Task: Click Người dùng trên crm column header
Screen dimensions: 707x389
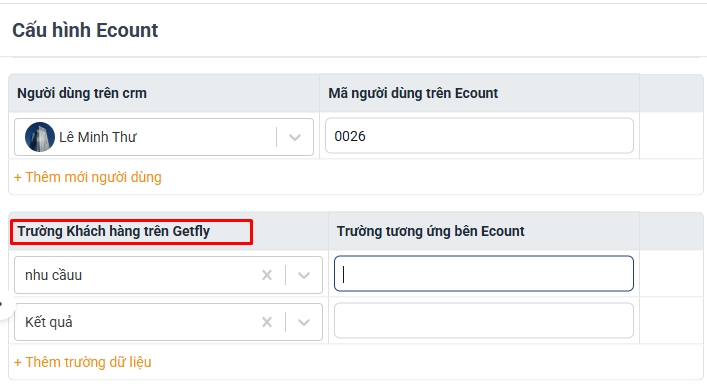Action: (82, 93)
